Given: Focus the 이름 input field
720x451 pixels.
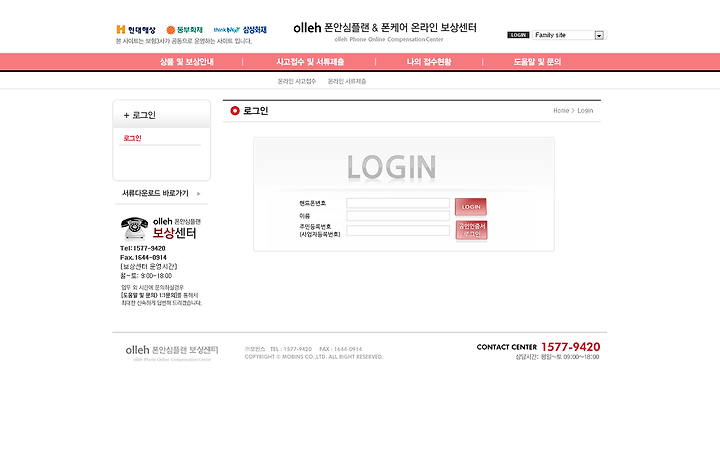Looking at the screenshot, I should (x=398, y=216).
